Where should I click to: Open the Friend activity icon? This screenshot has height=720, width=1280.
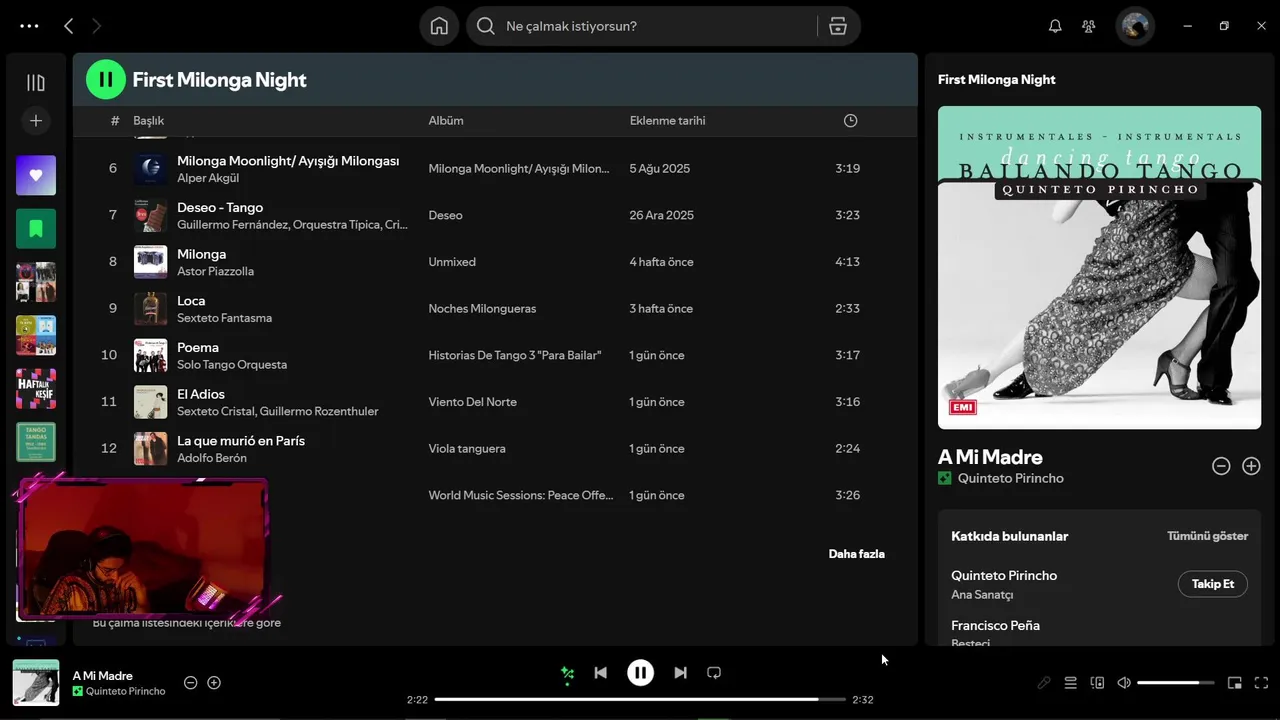pos(1089,26)
